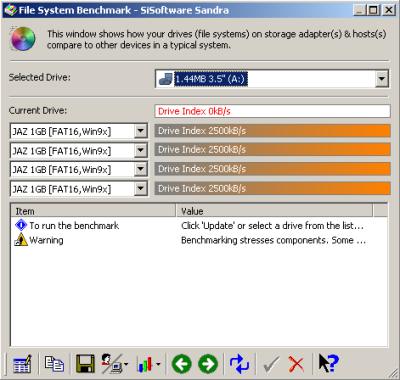The height and width of the screenshot is (380, 400).
Task: Click the 'Current Drive:' label
Action: tap(38, 111)
